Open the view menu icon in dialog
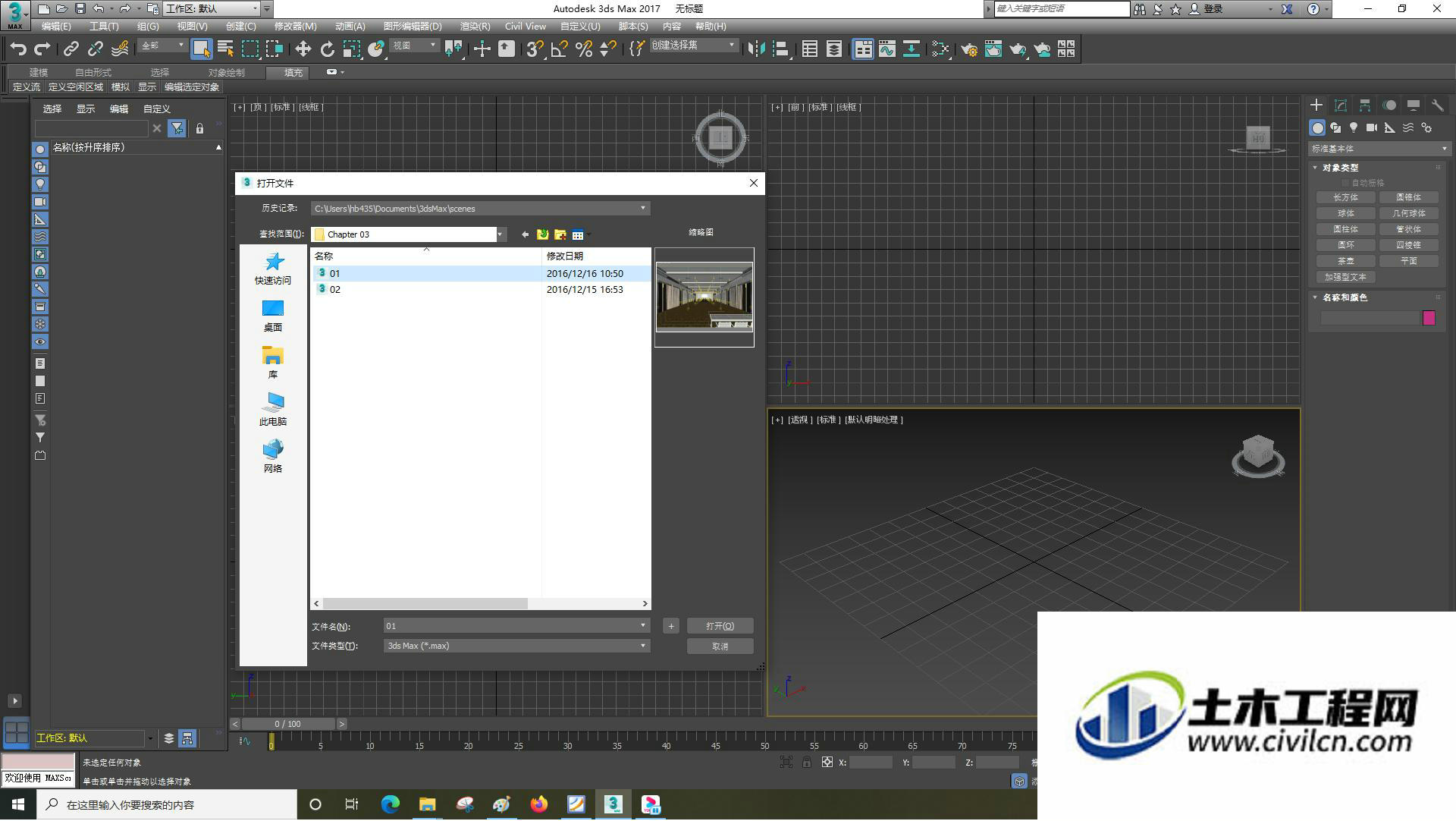 579,234
